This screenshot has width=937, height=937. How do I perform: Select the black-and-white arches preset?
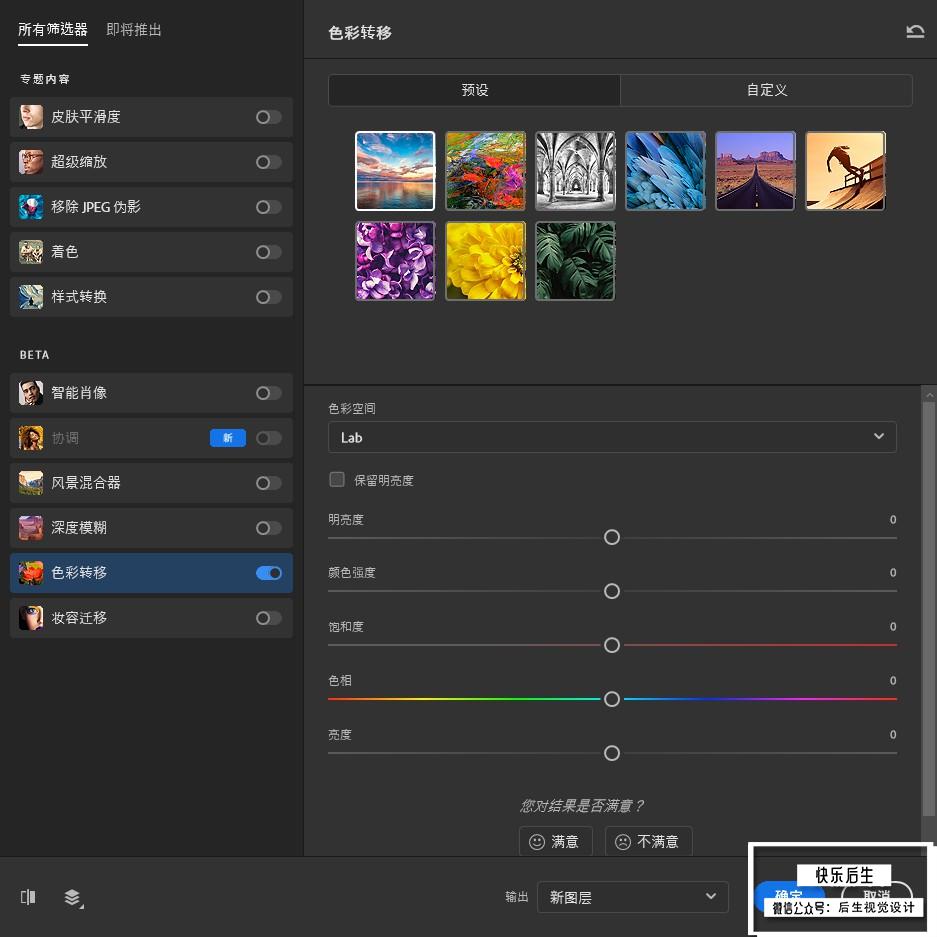click(575, 171)
